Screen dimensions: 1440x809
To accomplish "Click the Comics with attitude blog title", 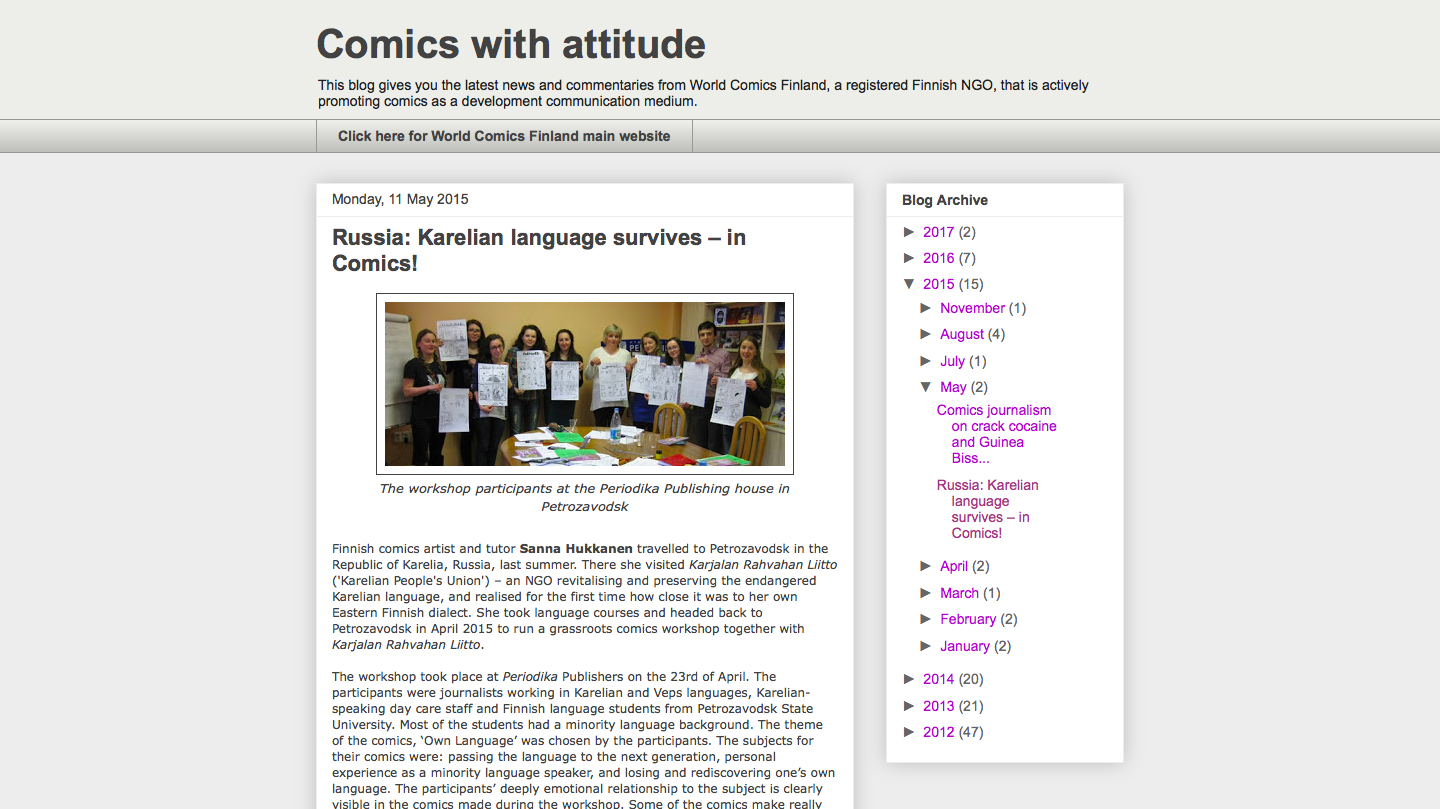I will [511, 44].
